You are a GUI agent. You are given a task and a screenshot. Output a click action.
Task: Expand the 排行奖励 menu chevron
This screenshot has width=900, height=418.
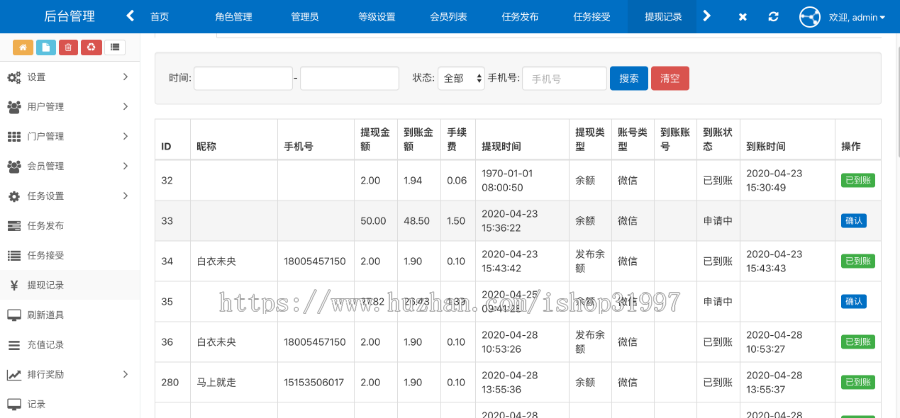(x=126, y=375)
